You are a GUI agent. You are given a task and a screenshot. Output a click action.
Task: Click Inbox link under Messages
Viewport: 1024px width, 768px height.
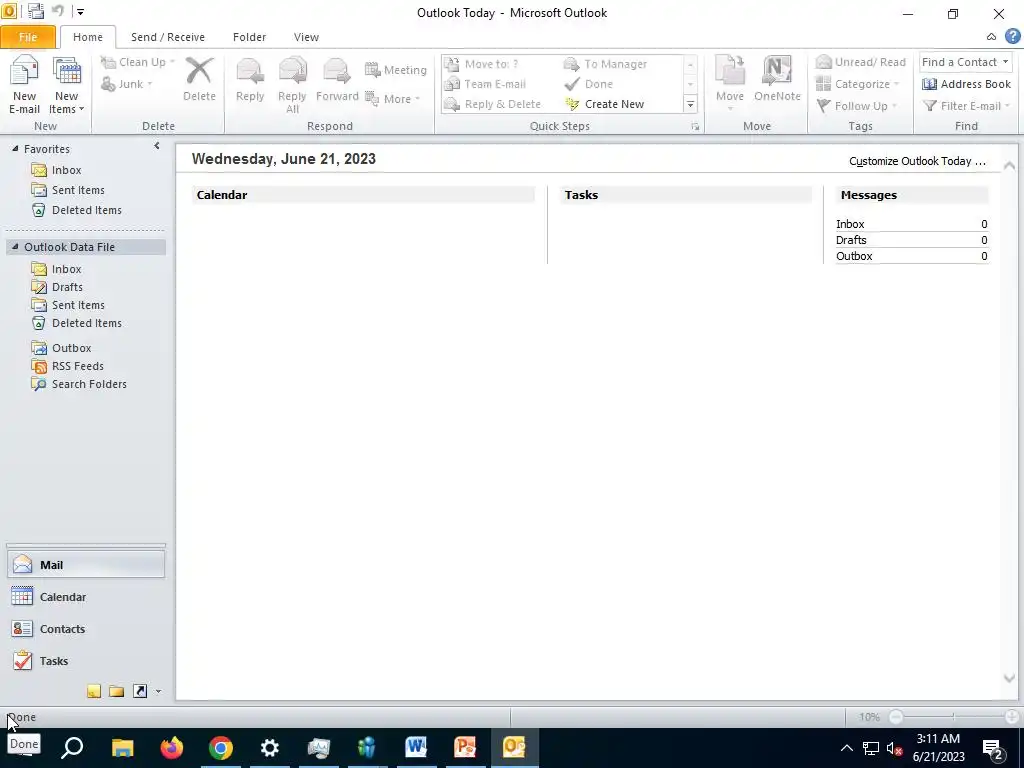point(850,224)
